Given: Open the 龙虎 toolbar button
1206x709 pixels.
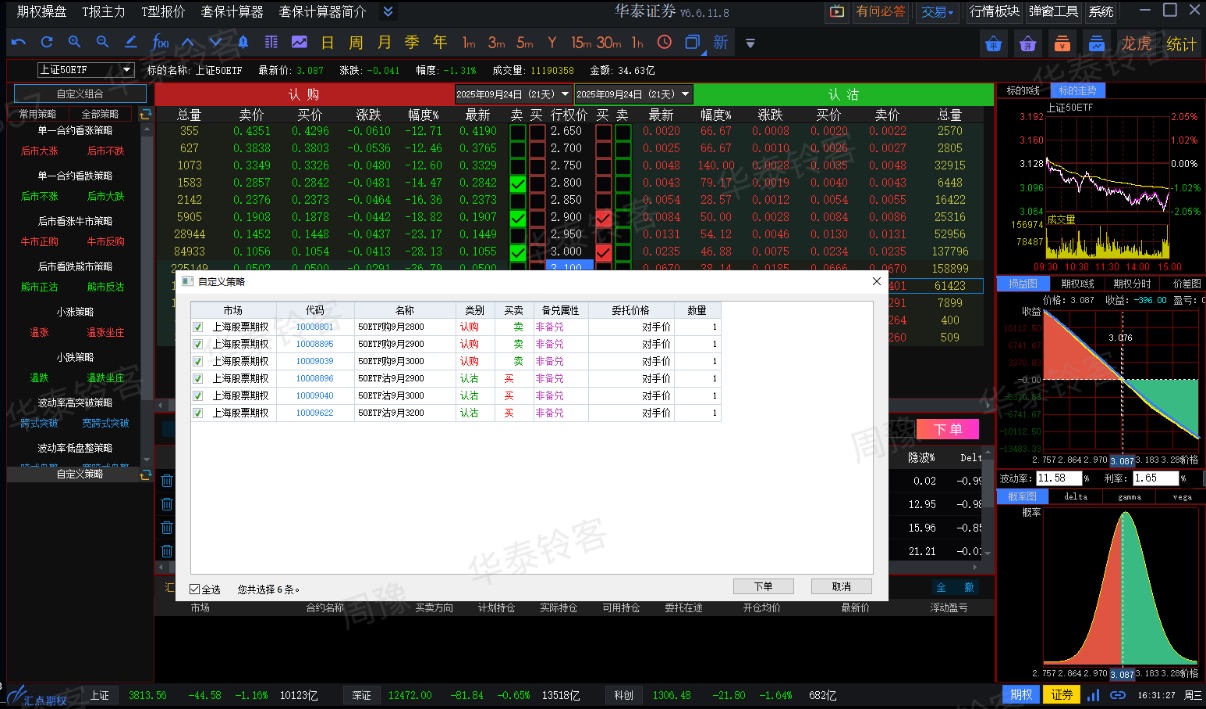Looking at the screenshot, I should 1136,44.
